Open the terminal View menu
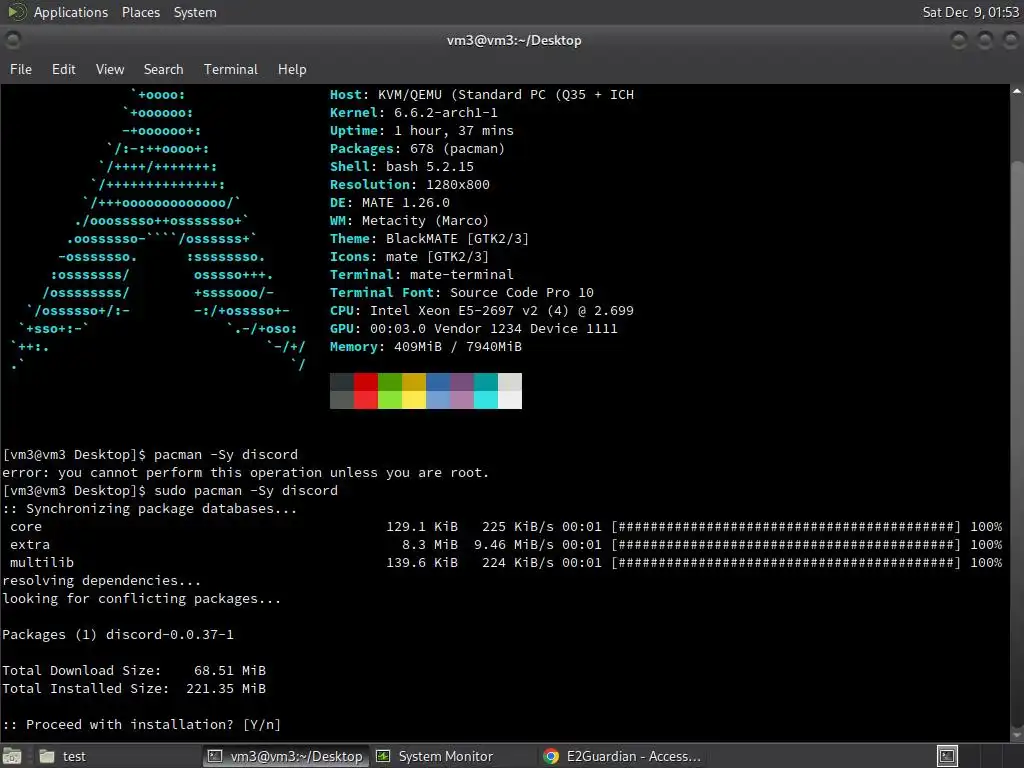The image size is (1024, 768). pyautogui.click(x=110, y=69)
